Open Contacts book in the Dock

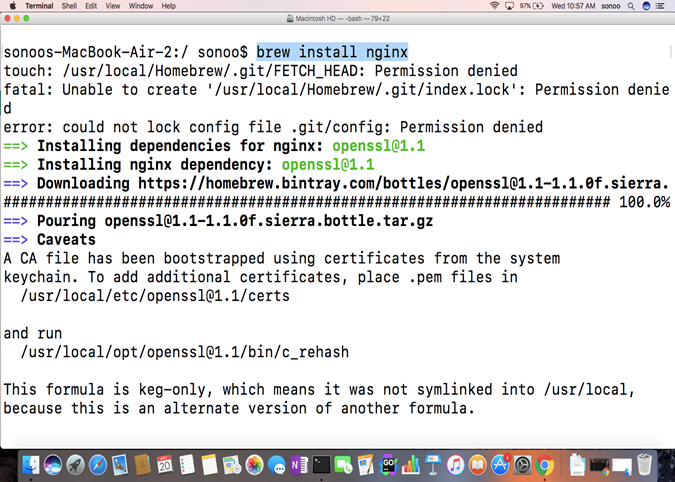(x=142, y=465)
